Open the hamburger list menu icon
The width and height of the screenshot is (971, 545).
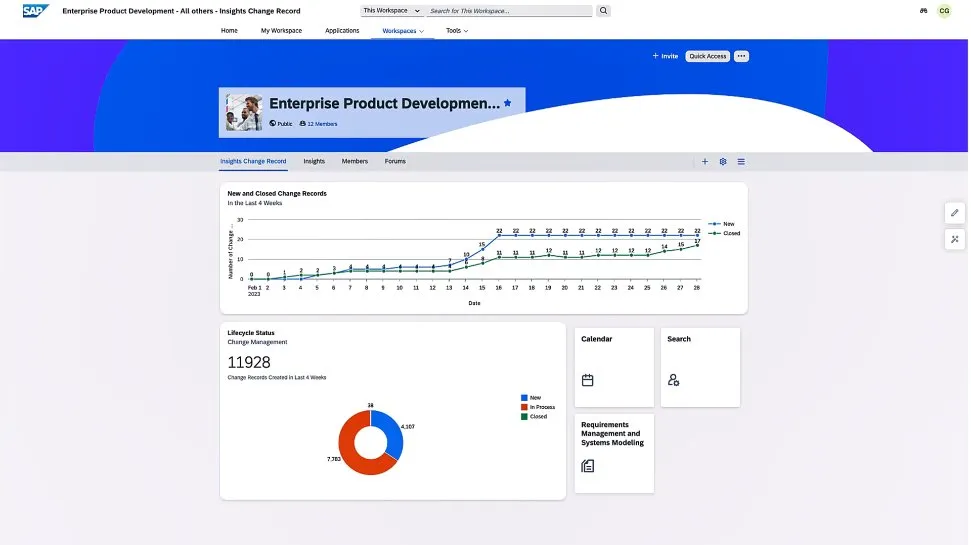point(741,161)
